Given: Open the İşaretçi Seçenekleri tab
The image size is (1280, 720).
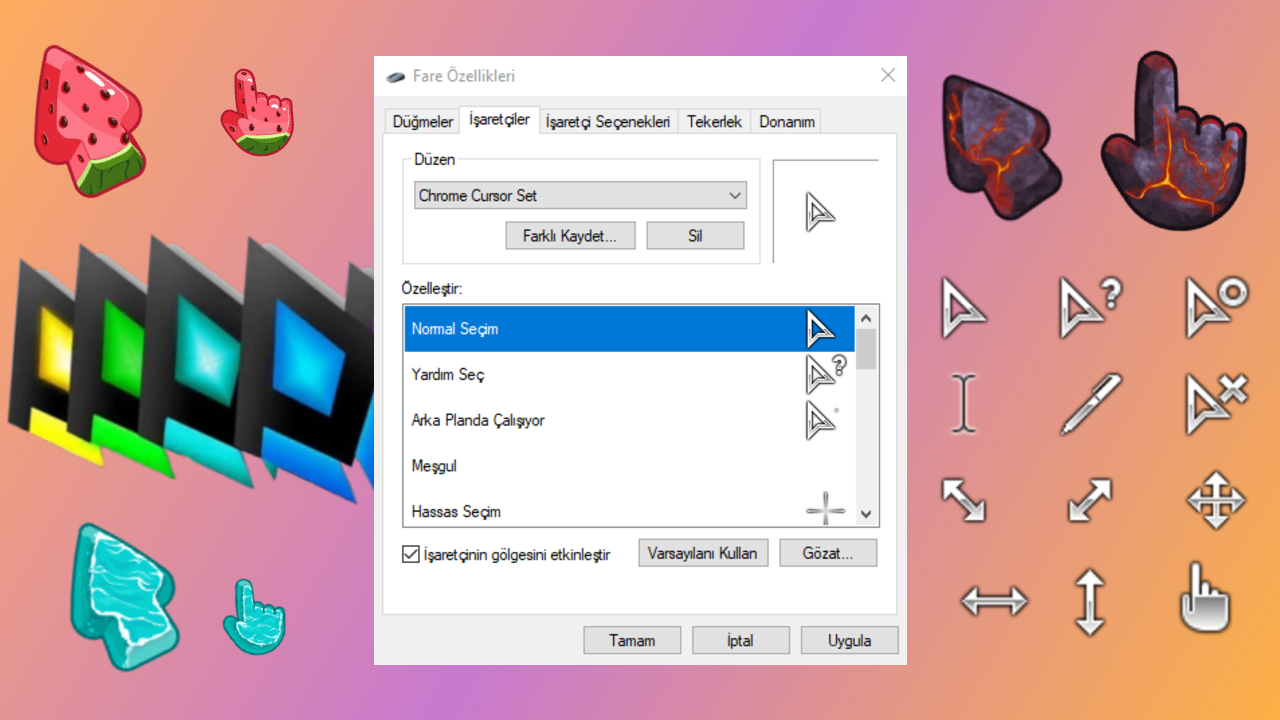Looking at the screenshot, I should pos(607,121).
